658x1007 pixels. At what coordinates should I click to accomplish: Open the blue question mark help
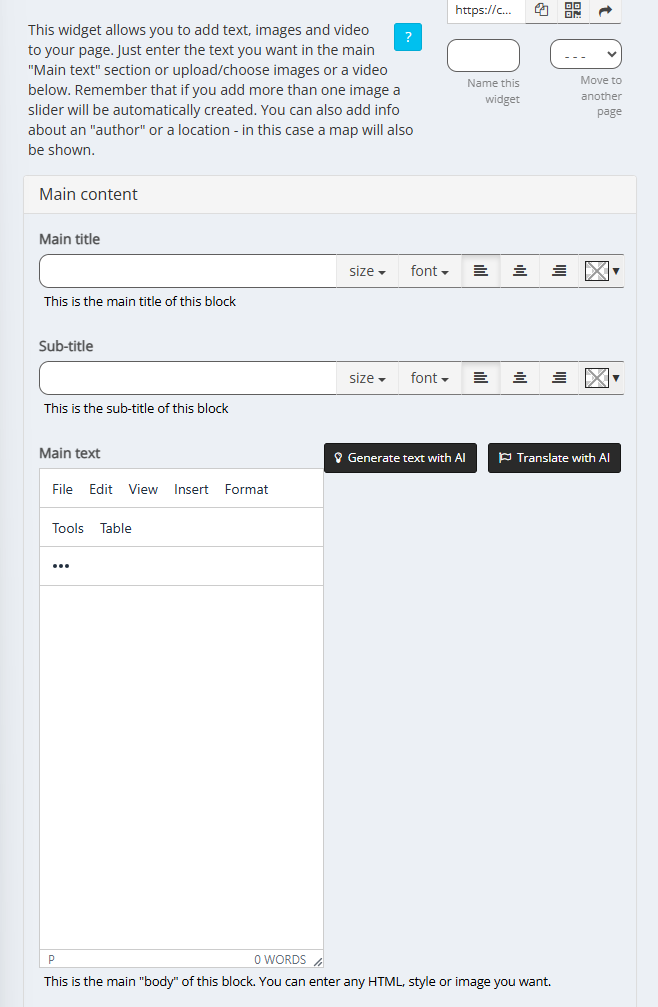pos(407,38)
